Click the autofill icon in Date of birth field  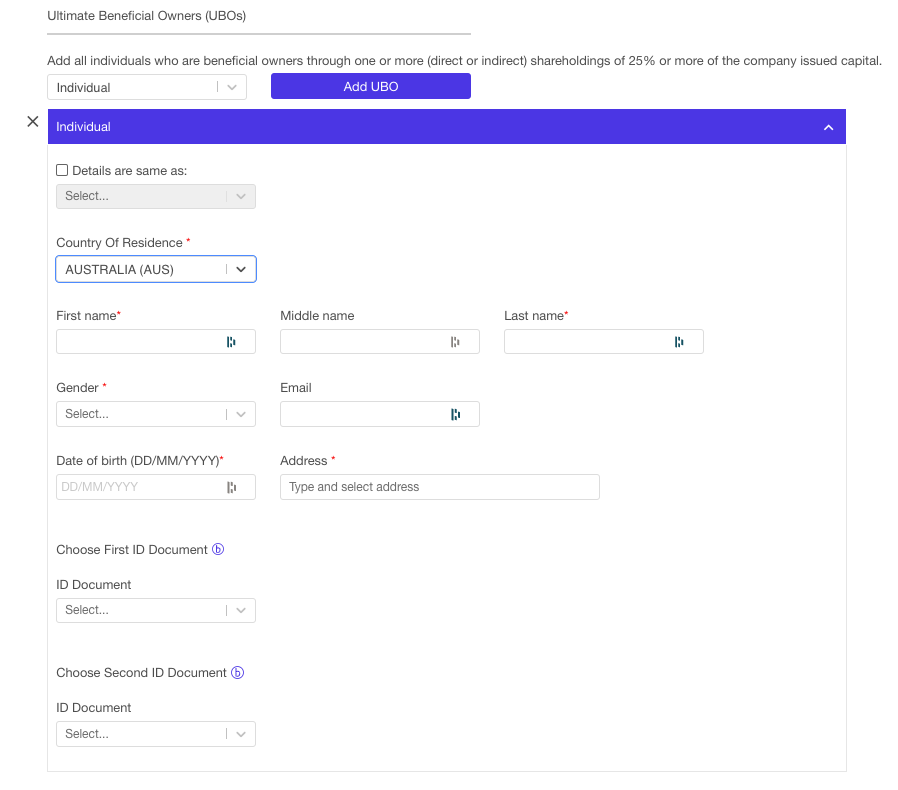[x=231, y=487]
